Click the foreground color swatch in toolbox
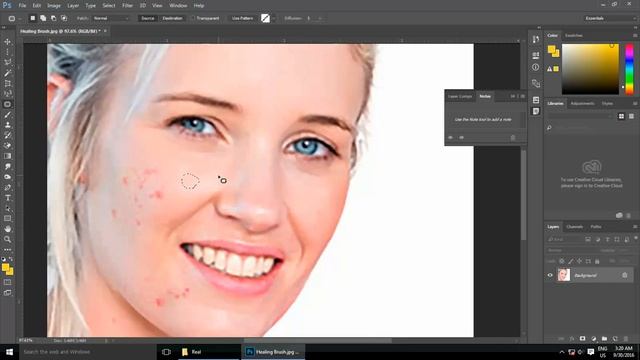Image resolution: width=640 pixels, height=360 pixels. (x=5, y=268)
